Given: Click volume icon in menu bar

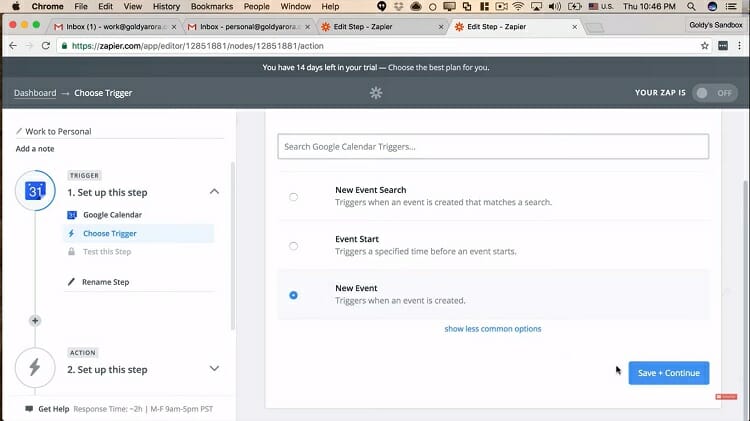Looking at the screenshot, I should click(x=555, y=7).
